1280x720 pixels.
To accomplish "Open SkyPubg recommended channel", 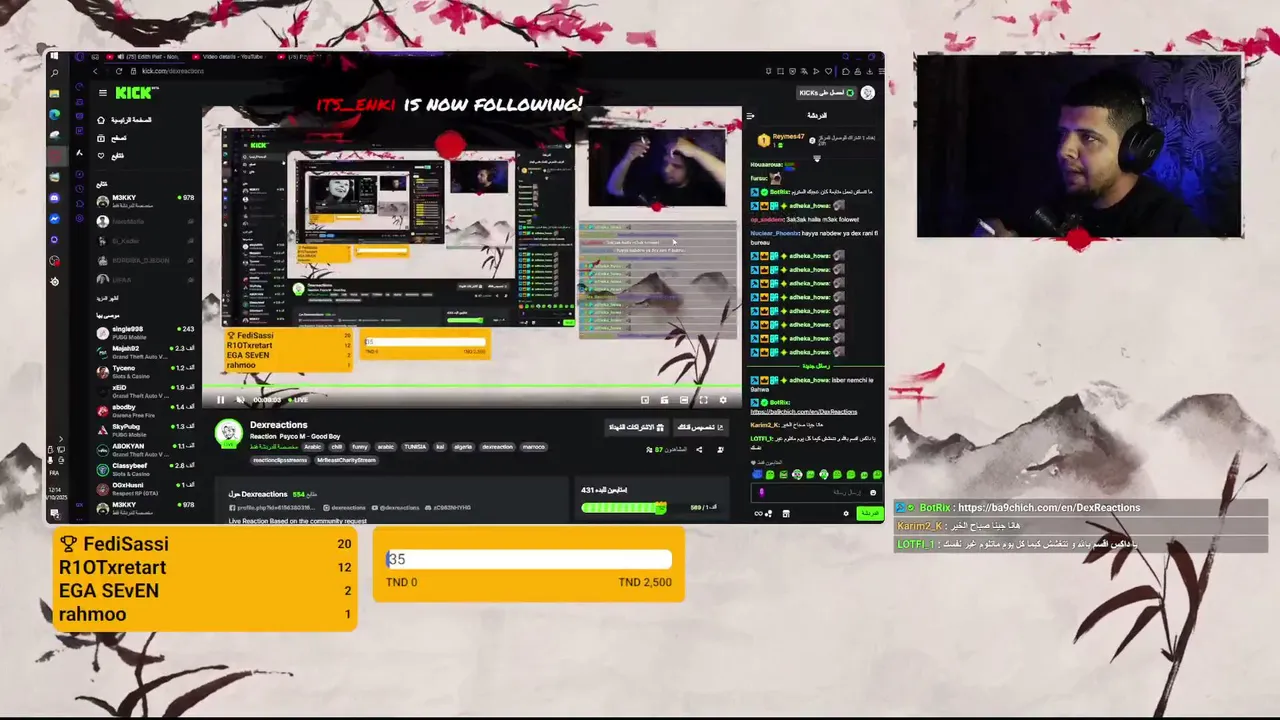I will point(145,429).
